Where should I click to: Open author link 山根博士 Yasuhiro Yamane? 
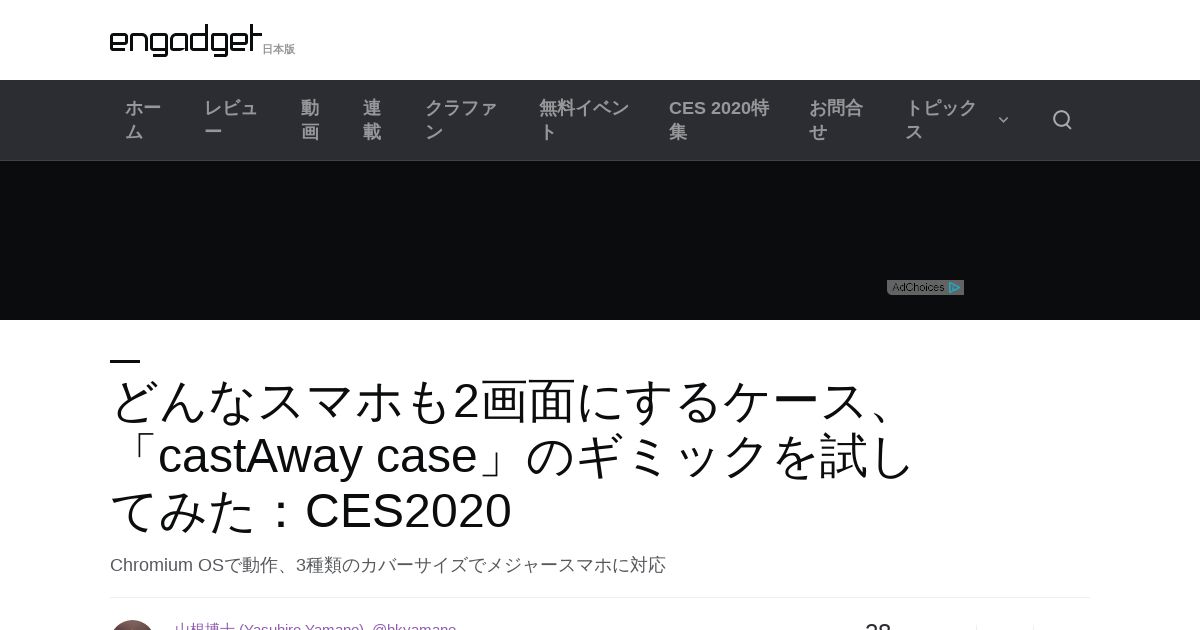point(269,626)
